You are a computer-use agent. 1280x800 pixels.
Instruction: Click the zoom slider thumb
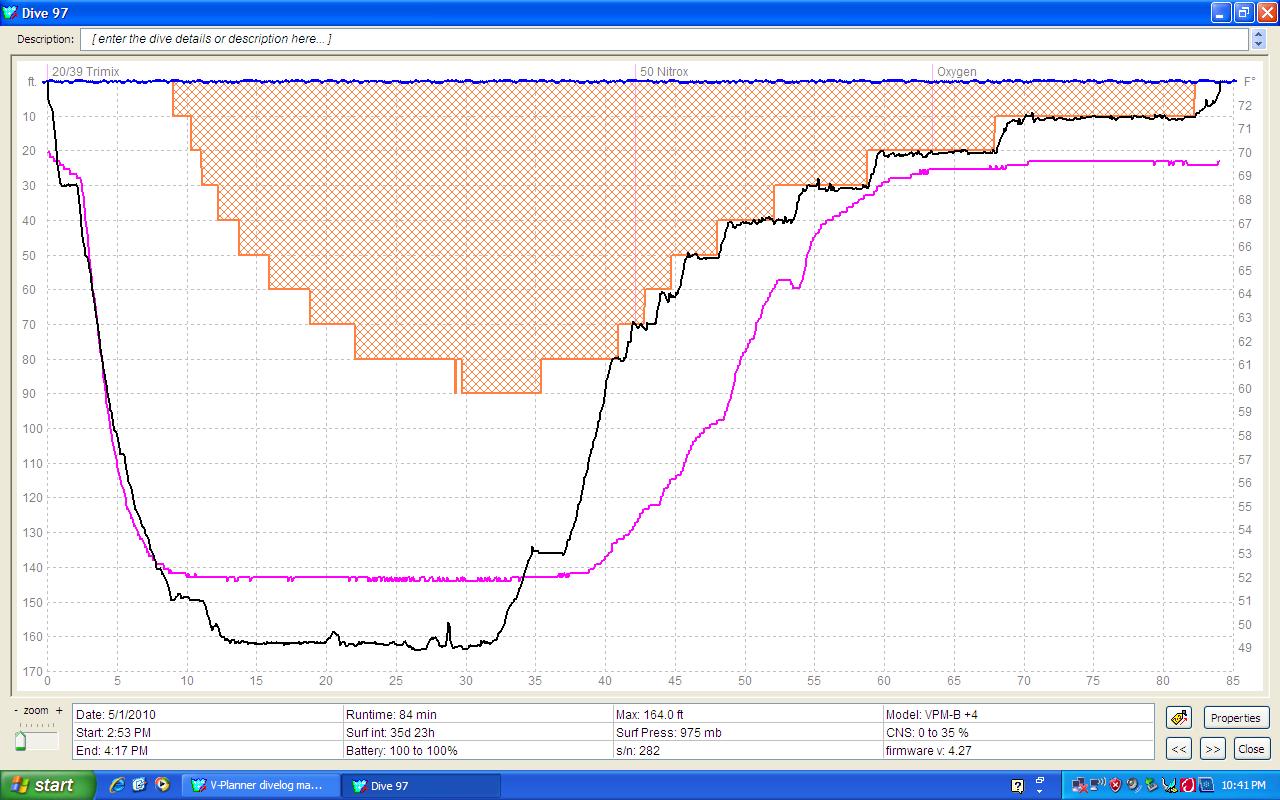pos(20,740)
